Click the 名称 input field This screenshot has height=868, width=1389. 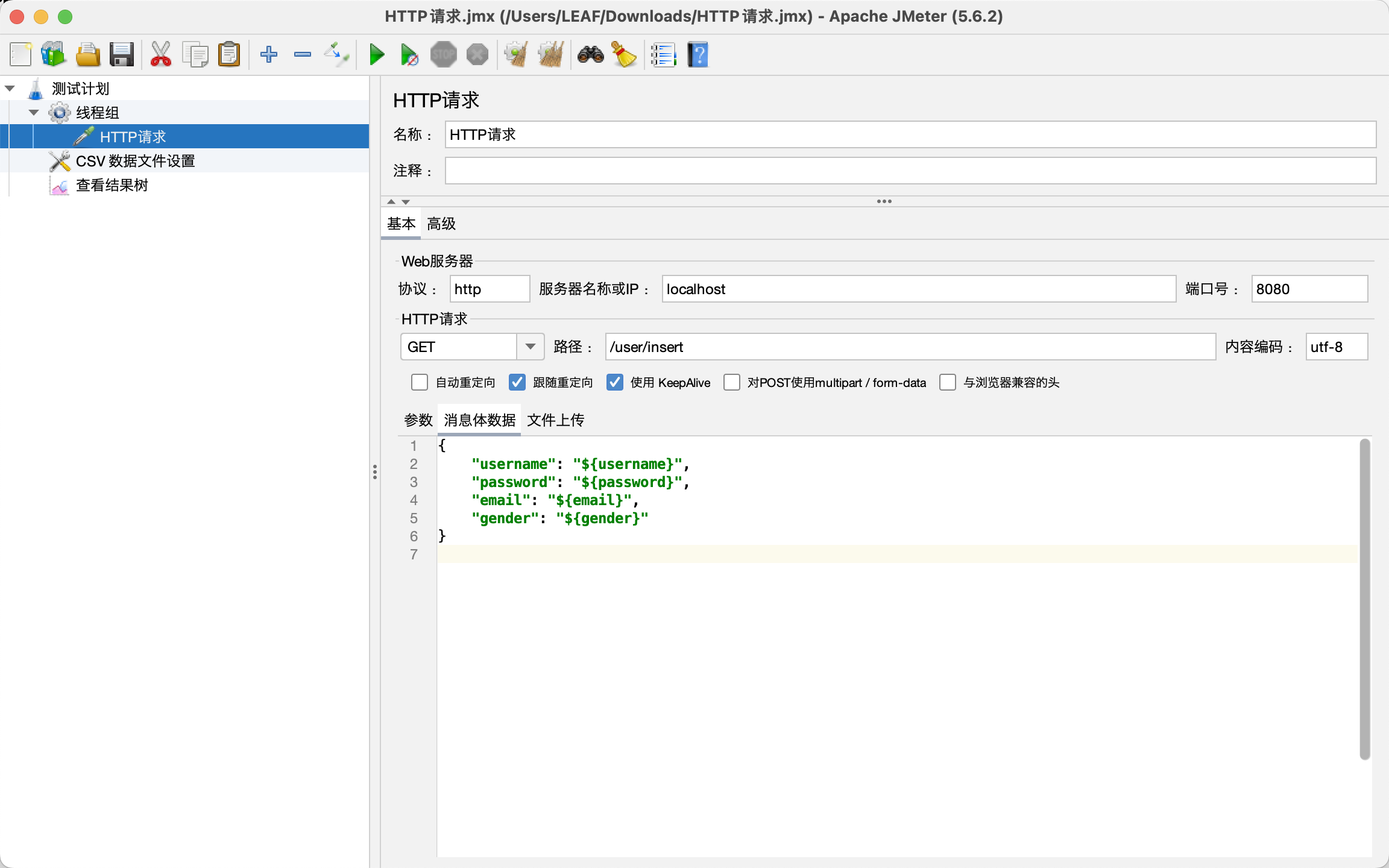[x=910, y=134]
